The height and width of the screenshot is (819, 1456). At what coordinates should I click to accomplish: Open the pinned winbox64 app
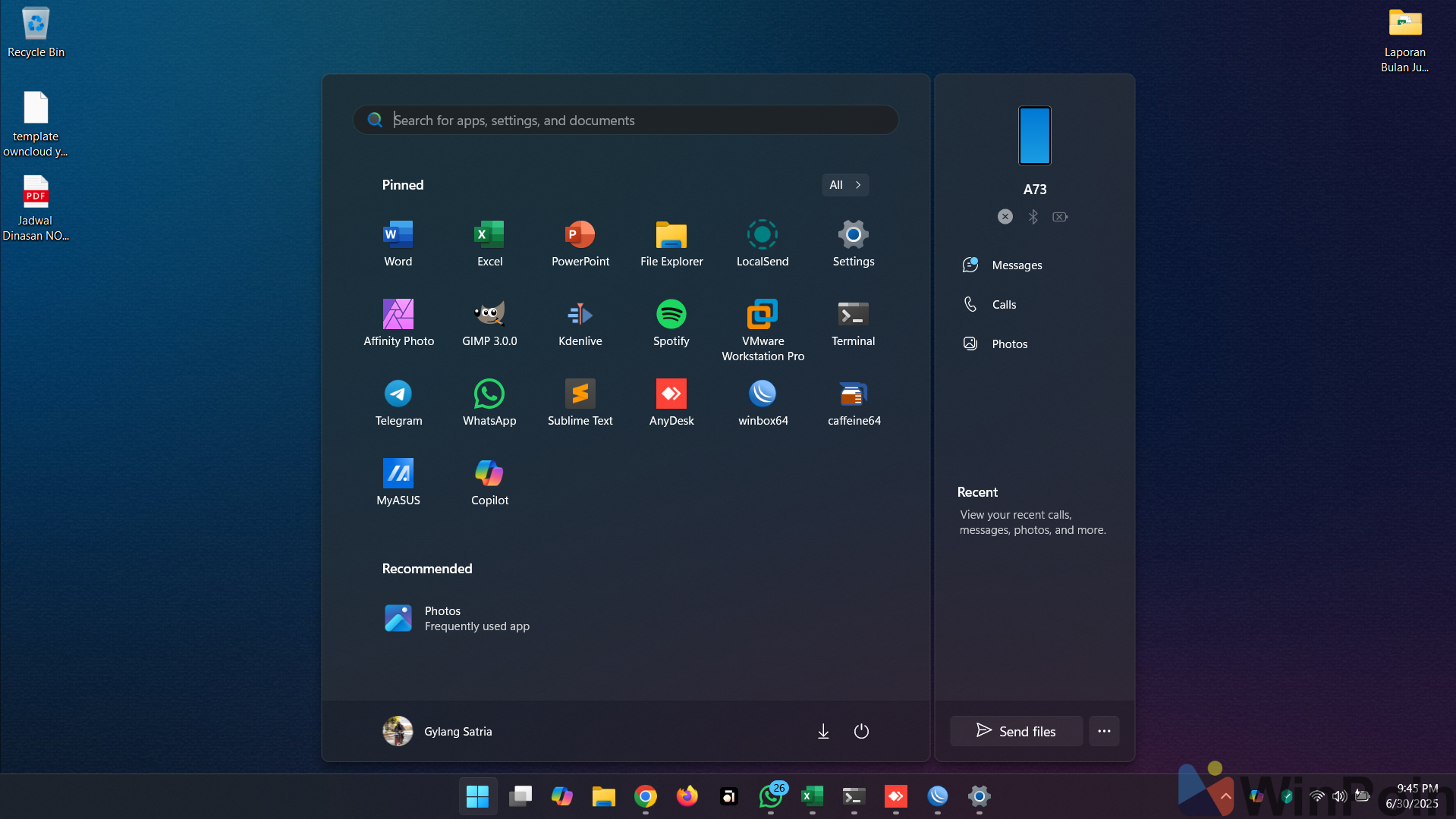click(x=763, y=403)
